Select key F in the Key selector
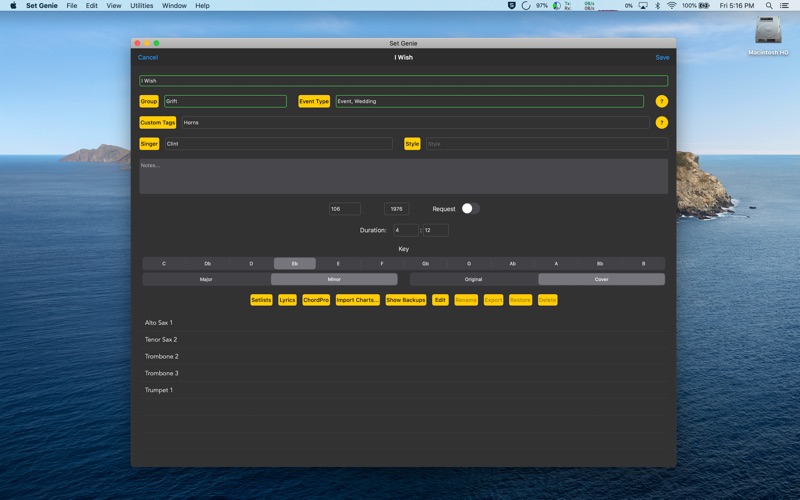Screen dimensions: 800x500 pos(382,264)
